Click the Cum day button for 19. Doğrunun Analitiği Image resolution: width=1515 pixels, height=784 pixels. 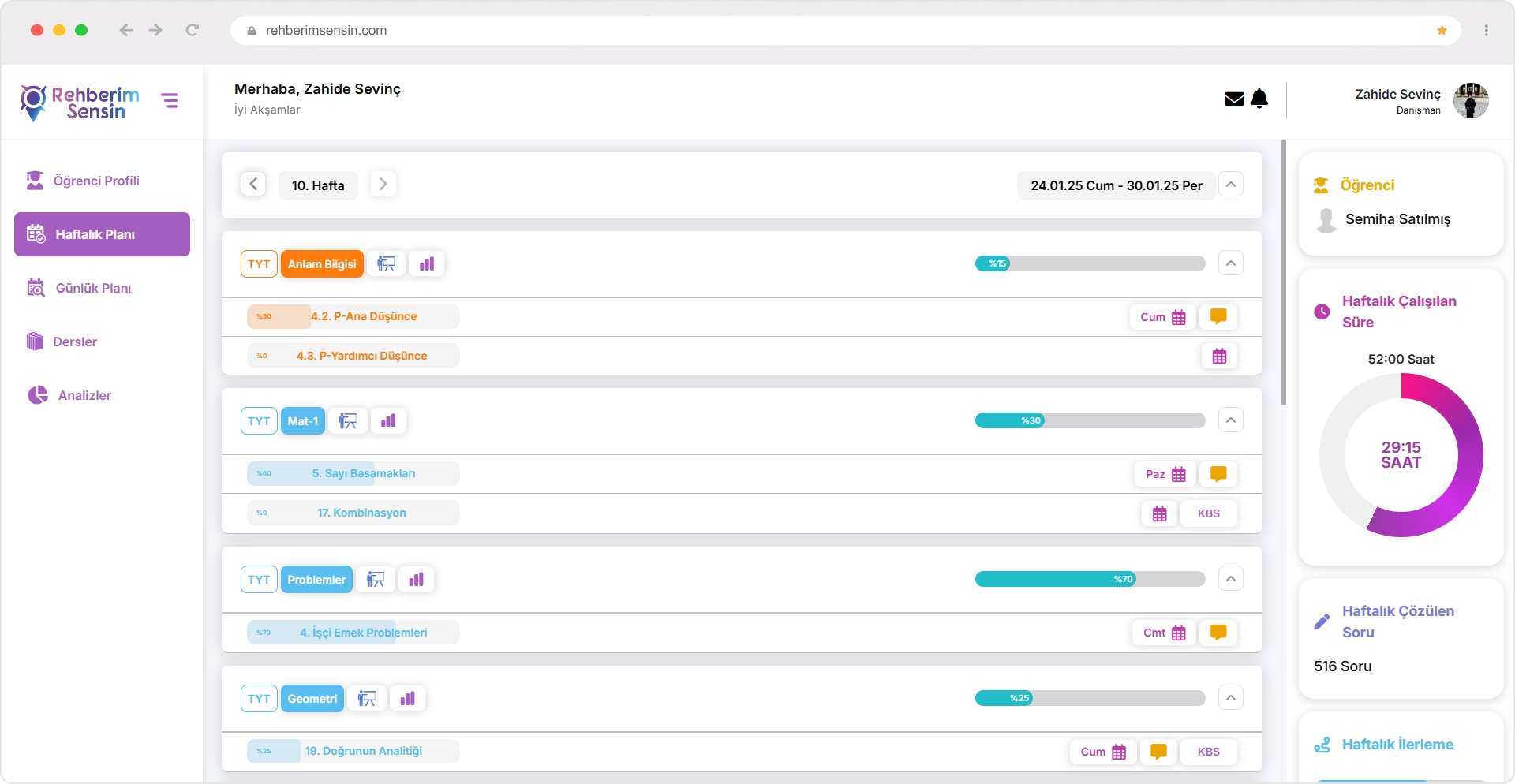tap(1103, 752)
